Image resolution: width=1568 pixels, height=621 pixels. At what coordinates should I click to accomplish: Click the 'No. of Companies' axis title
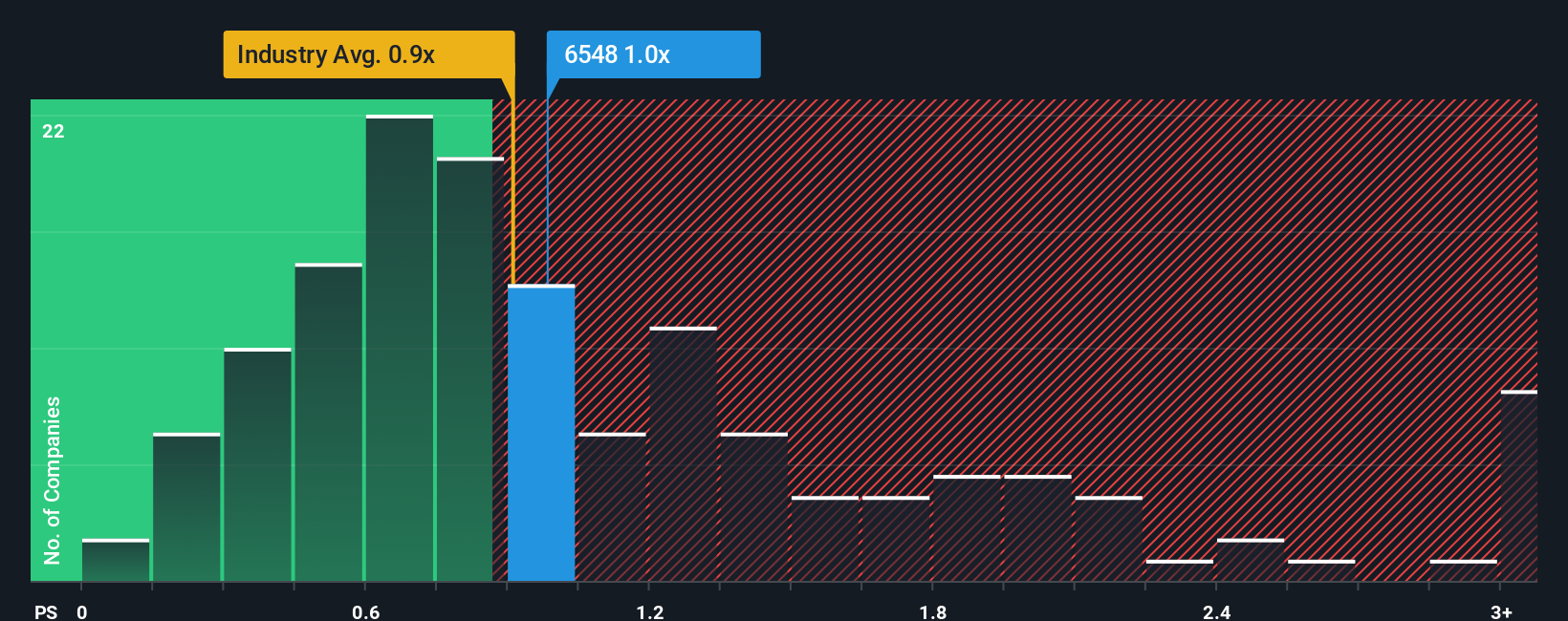point(53,481)
